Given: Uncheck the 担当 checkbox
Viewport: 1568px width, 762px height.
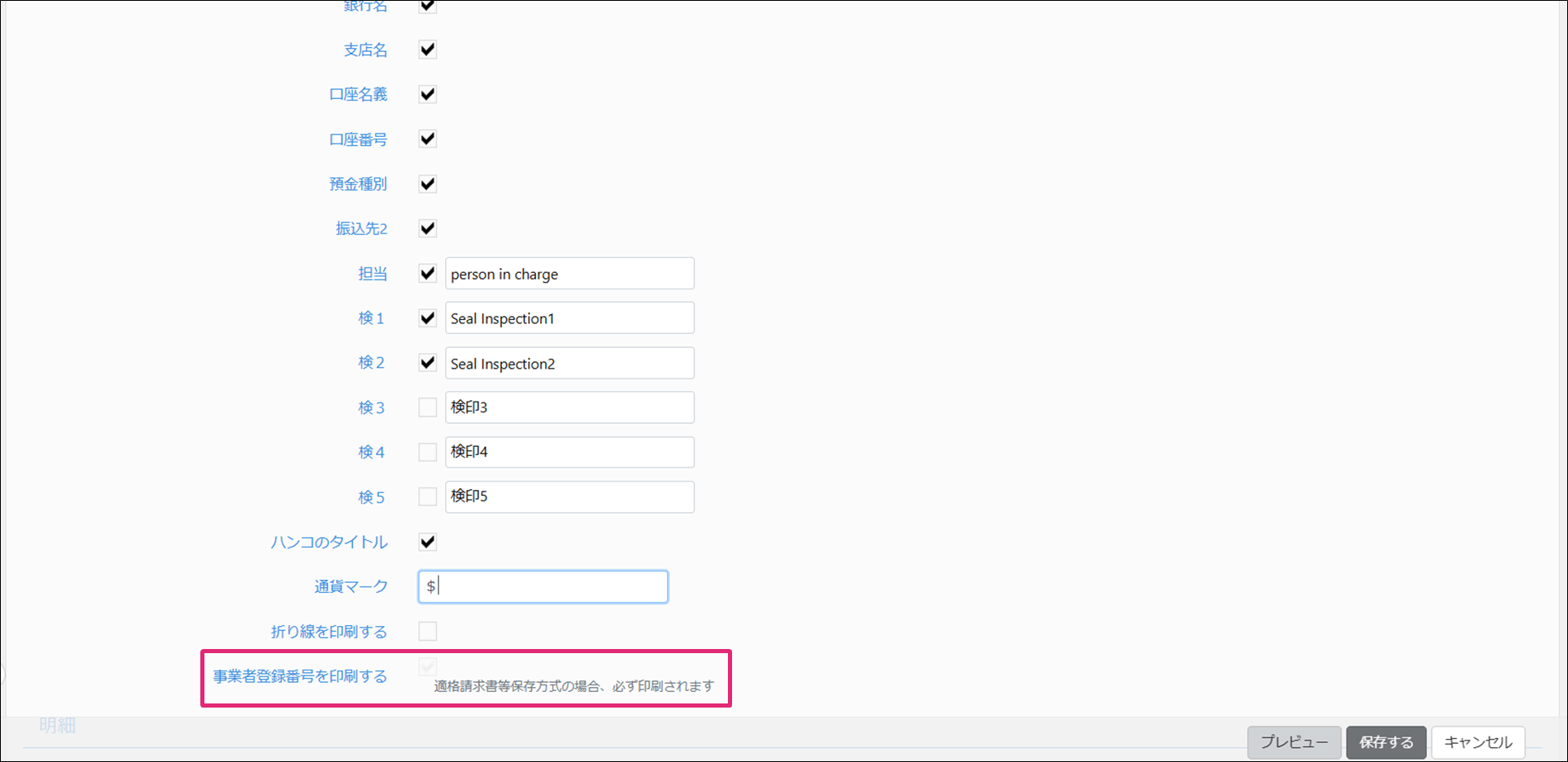Looking at the screenshot, I should (x=427, y=273).
